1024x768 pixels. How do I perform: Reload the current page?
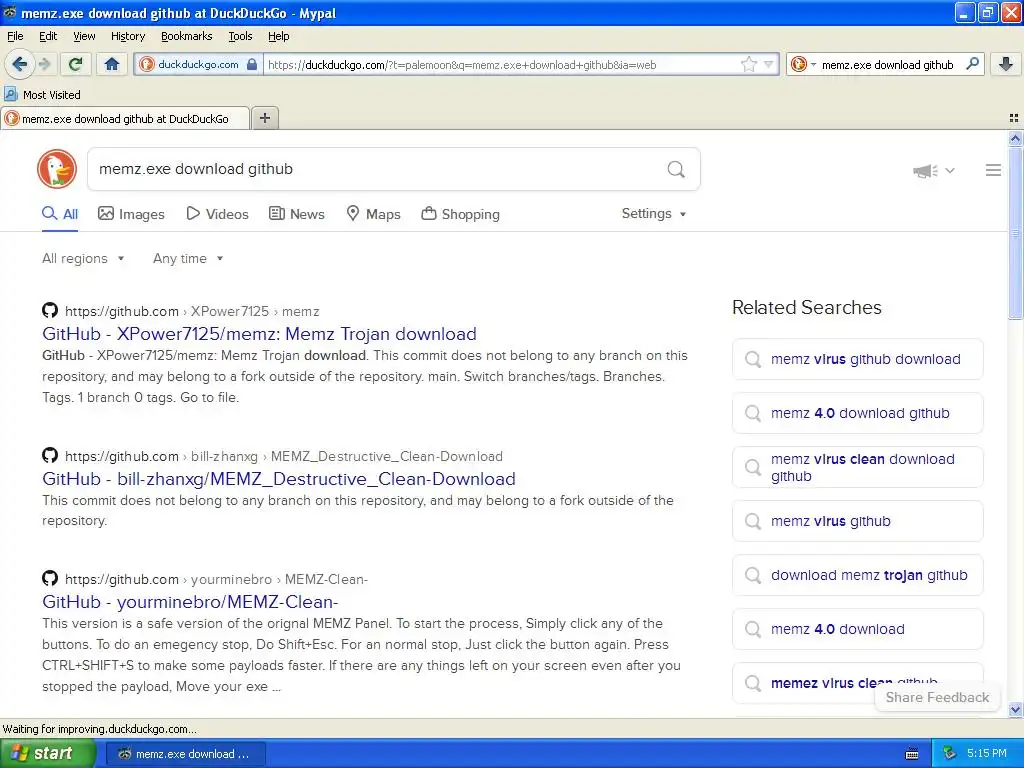75,64
